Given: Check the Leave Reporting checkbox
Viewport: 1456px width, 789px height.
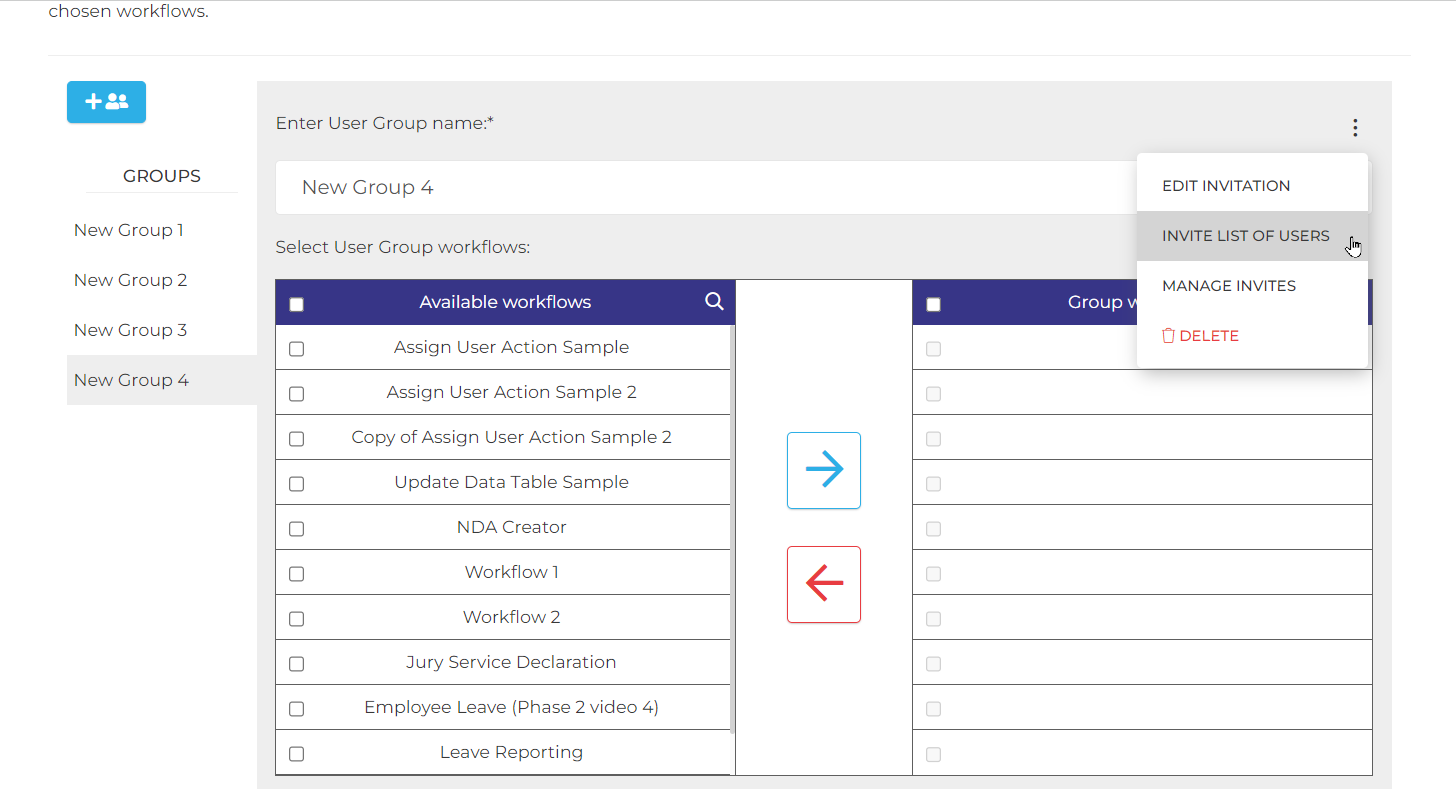Looking at the screenshot, I should (x=296, y=754).
